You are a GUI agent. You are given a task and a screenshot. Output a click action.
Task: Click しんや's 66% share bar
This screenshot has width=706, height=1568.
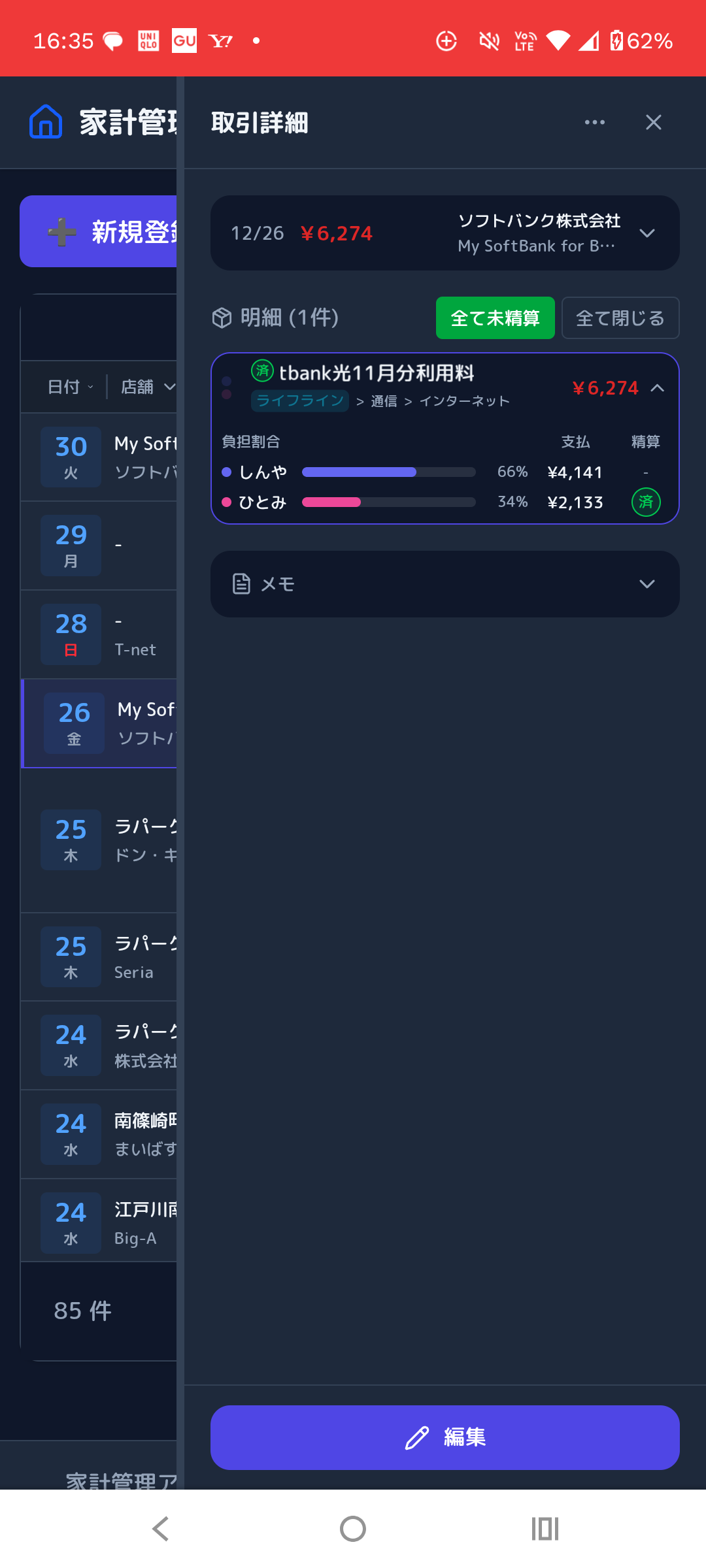pyautogui.click(x=388, y=472)
